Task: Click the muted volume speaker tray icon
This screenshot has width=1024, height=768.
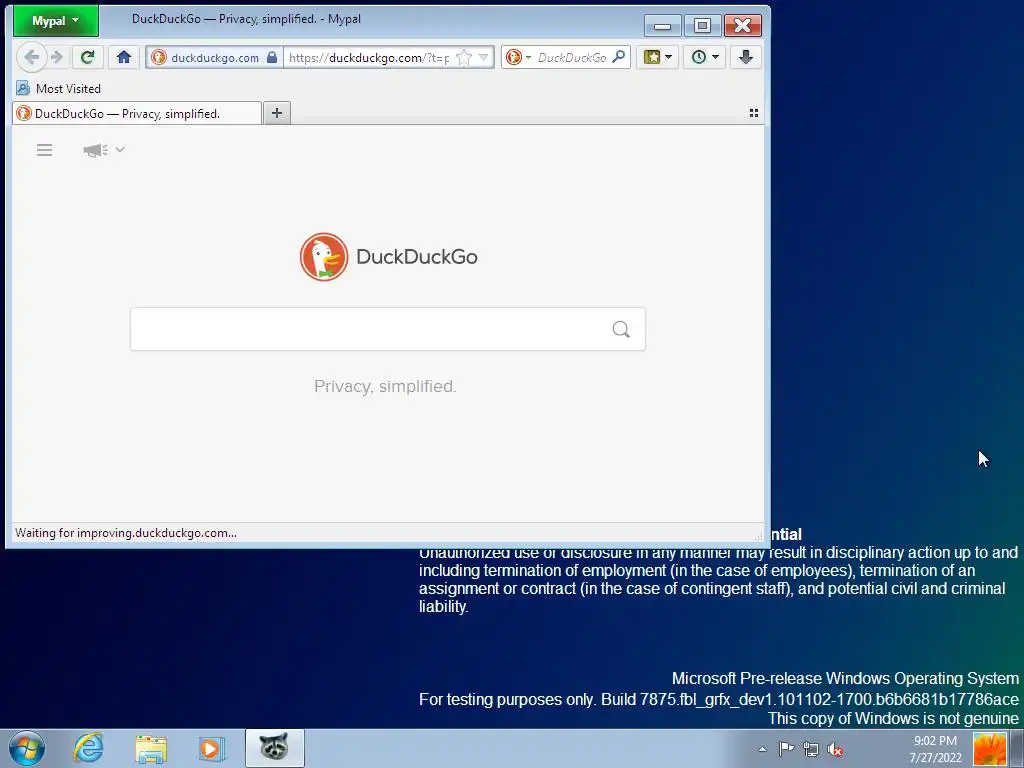Action: (x=835, y=749)
